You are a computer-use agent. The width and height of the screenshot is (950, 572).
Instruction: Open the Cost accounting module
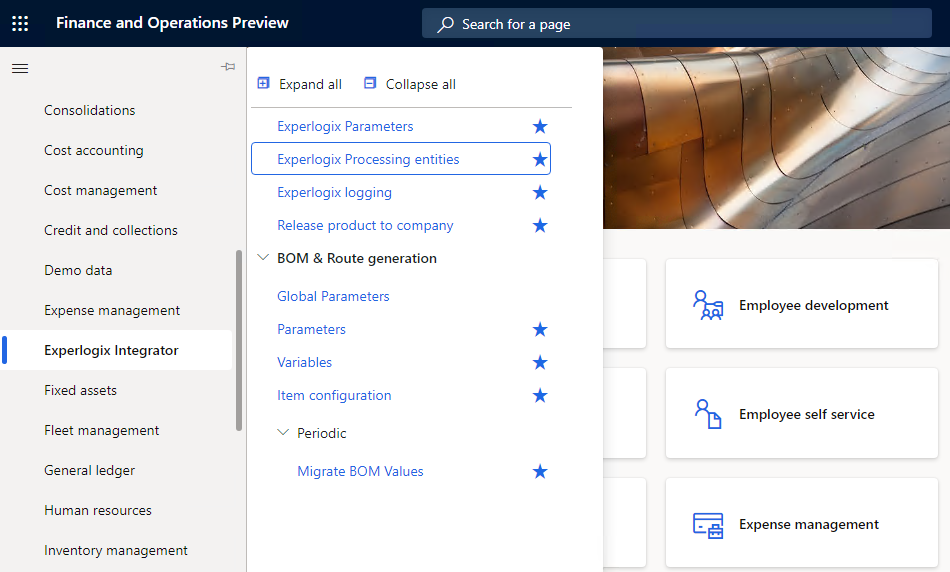[94, 150]
